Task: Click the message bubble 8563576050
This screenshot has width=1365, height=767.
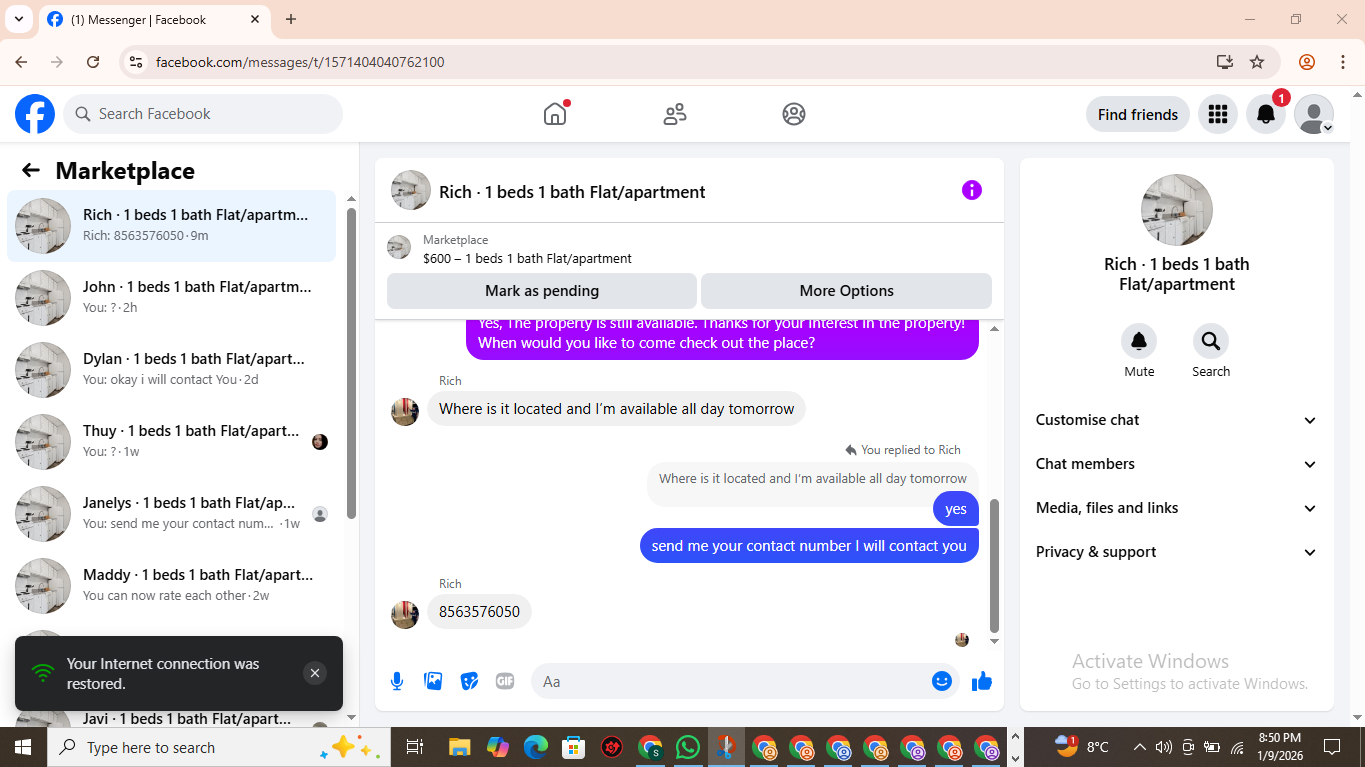Action: pyautogui.click(x=480, y=612)
